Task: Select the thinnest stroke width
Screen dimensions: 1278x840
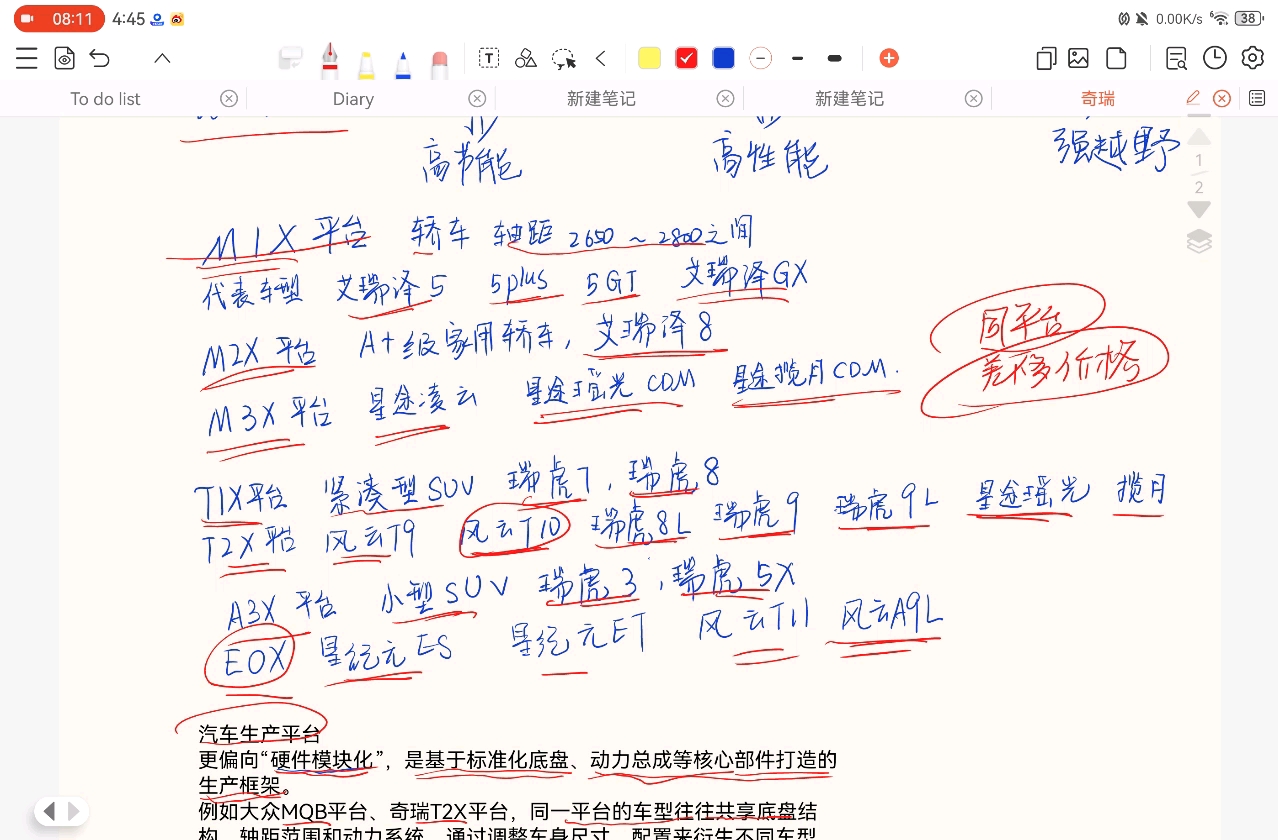Action: point(761,58)
